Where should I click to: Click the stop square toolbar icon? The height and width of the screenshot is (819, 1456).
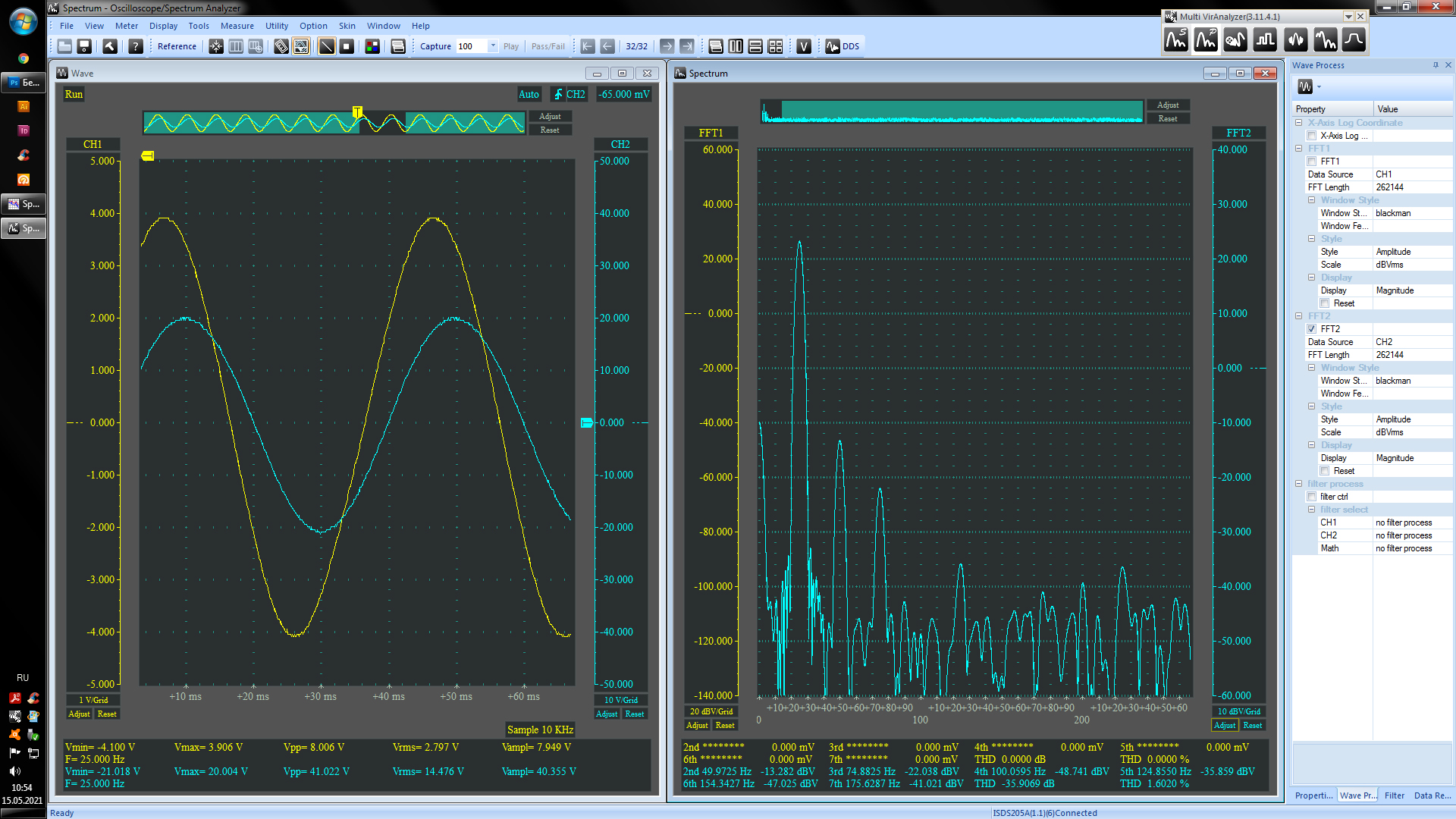347,46
